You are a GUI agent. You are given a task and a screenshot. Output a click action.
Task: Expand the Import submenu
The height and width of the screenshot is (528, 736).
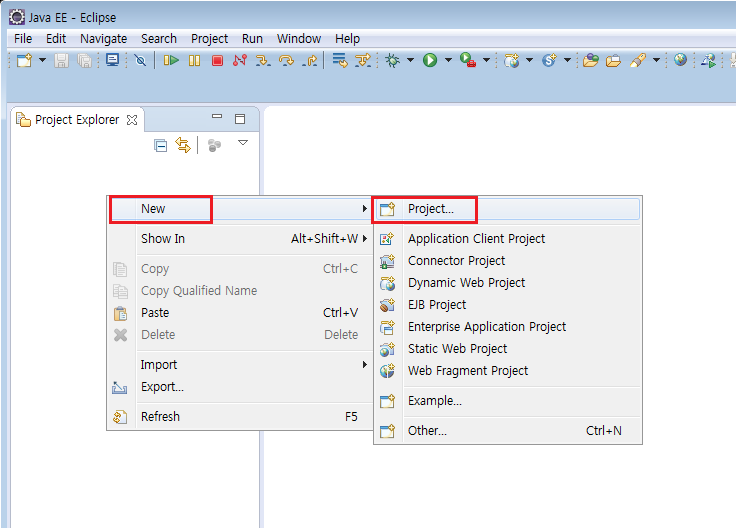[240, 365]
